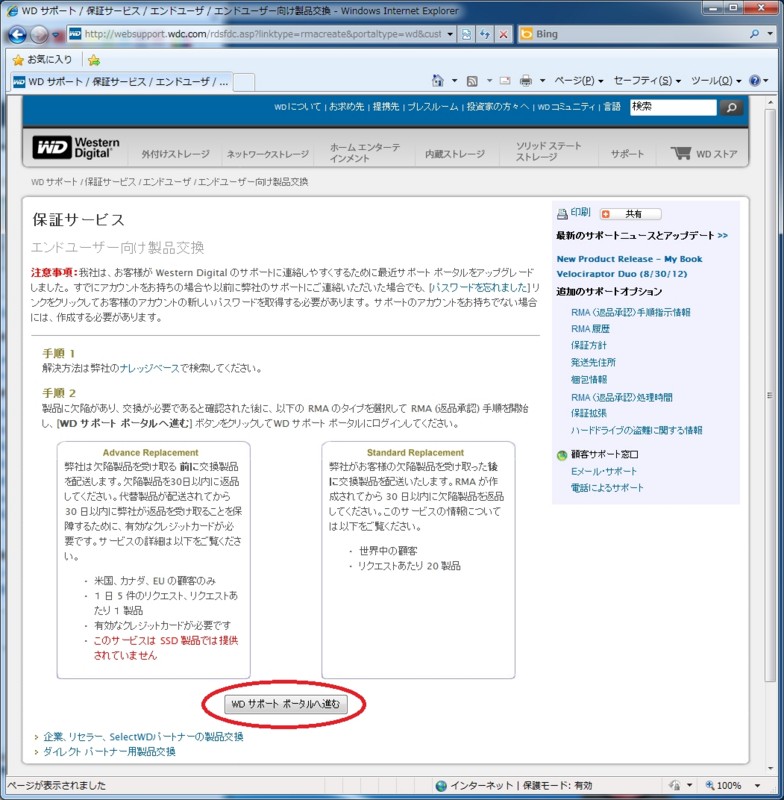The height and width of the screenshot is (800, 784).
Task: Expand the Print options dropdown arrow
Action: [542, 81]
